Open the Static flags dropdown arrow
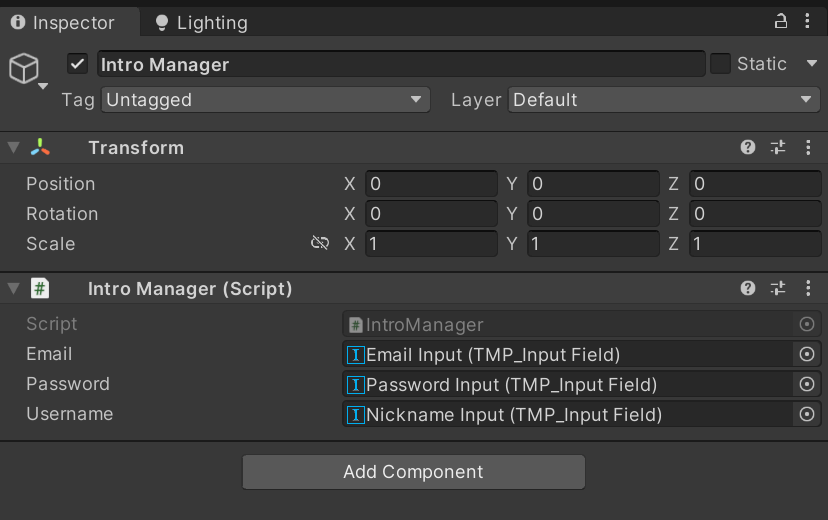The width and height of the screenshot is (828, 520). pos(812,63)
